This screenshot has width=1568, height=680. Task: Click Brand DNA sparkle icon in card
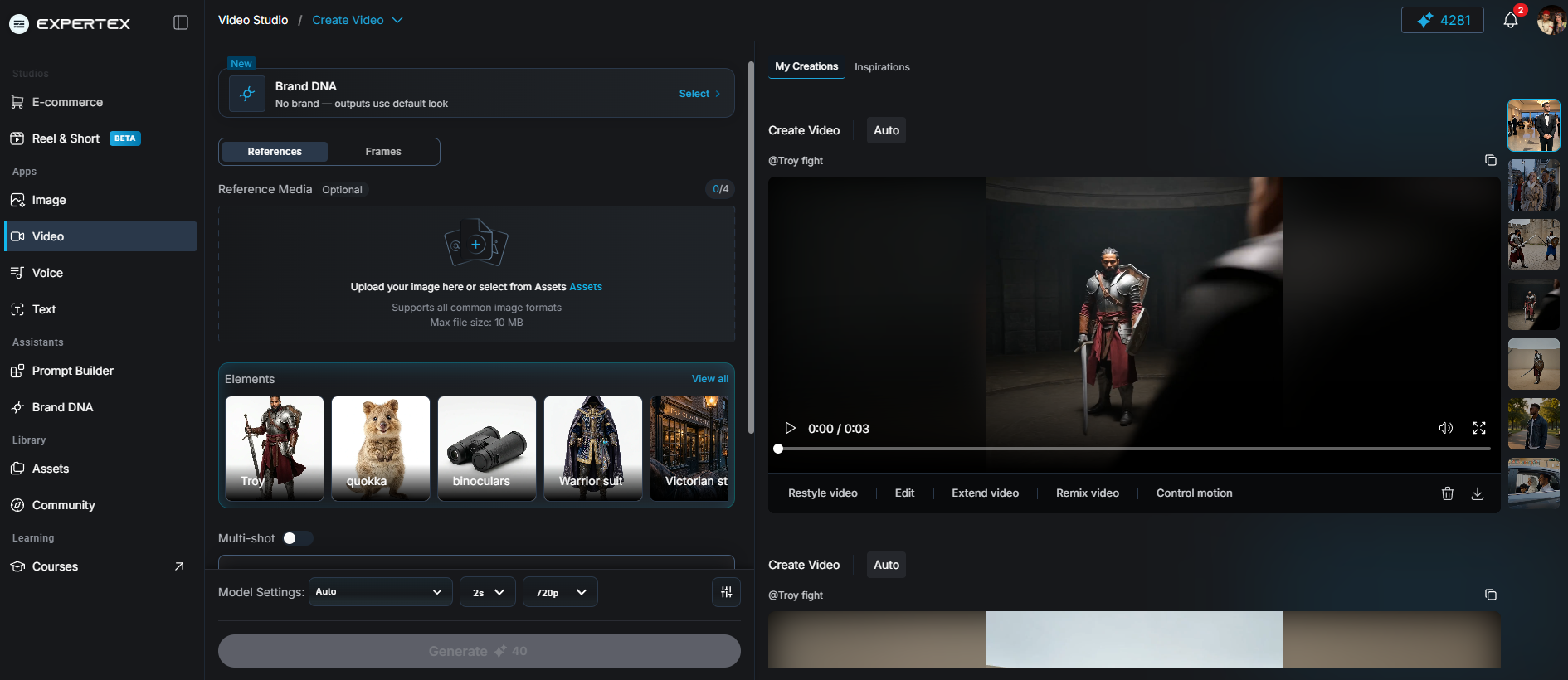[247, 94]
